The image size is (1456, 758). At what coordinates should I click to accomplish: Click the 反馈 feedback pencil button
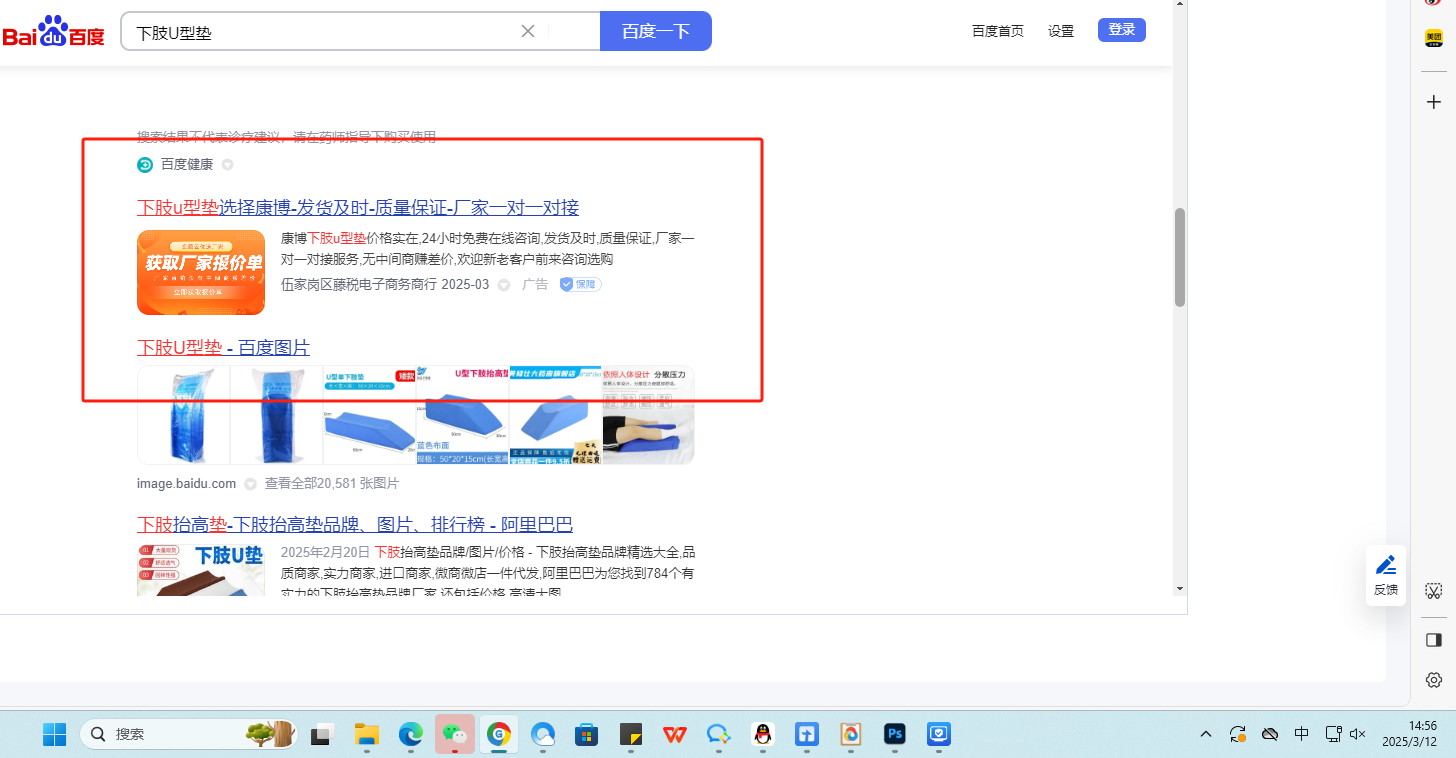click(x=1385, y=575)
